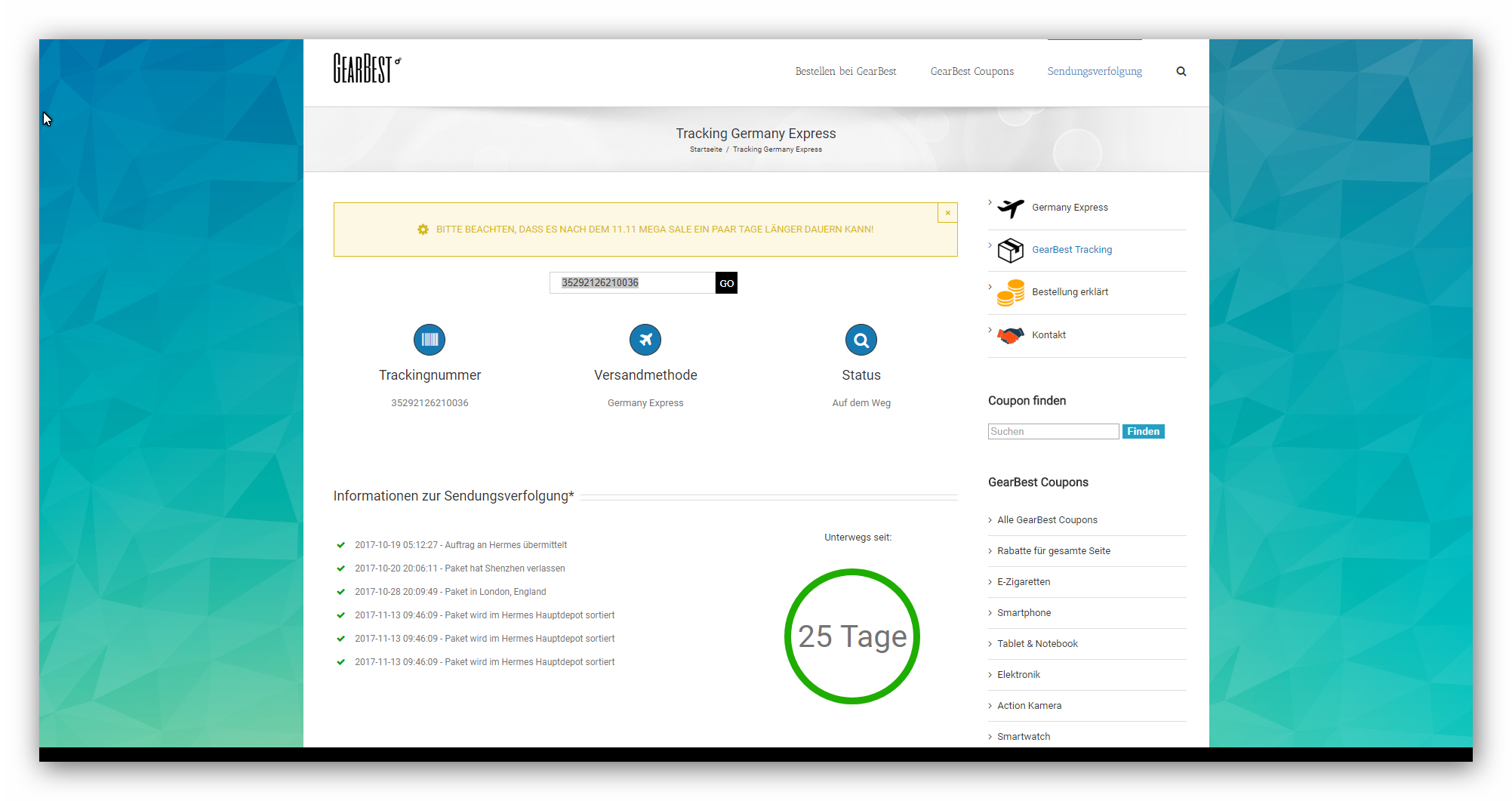This screenshot has width=1512, height=801.
Task: Open E-Zigaretten coupon category
Action: coord(1024,582)
